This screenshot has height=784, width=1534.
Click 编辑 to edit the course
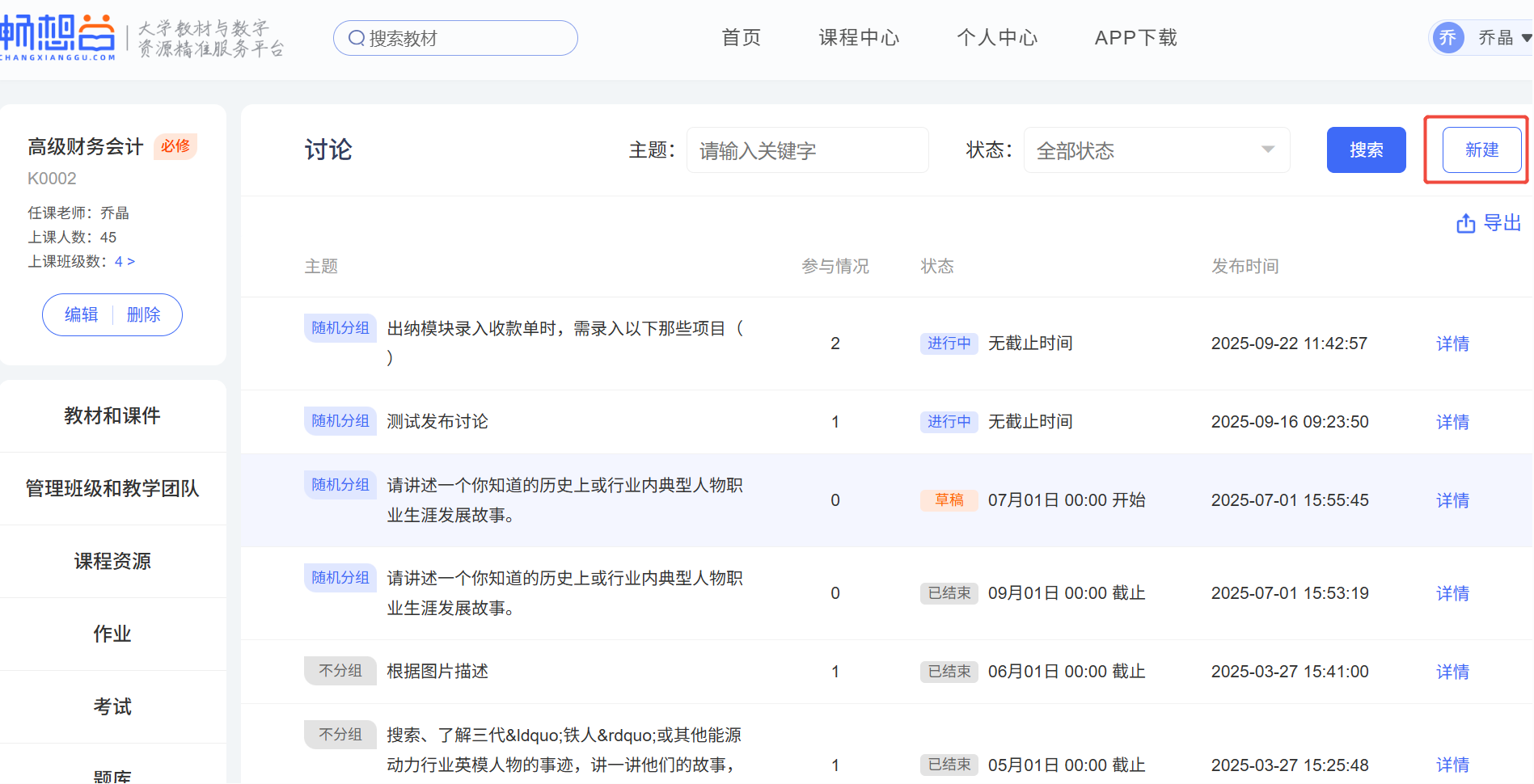81,315
